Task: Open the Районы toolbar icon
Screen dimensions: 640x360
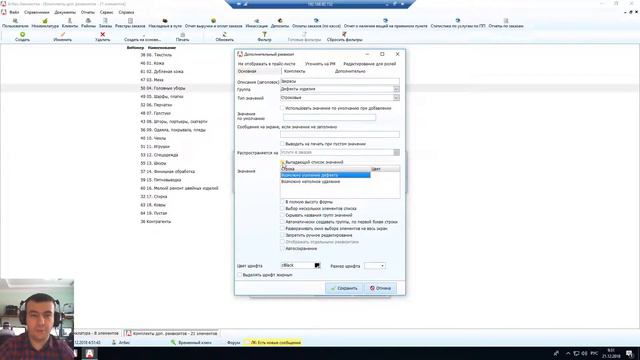Action: (x=88, y=23)
